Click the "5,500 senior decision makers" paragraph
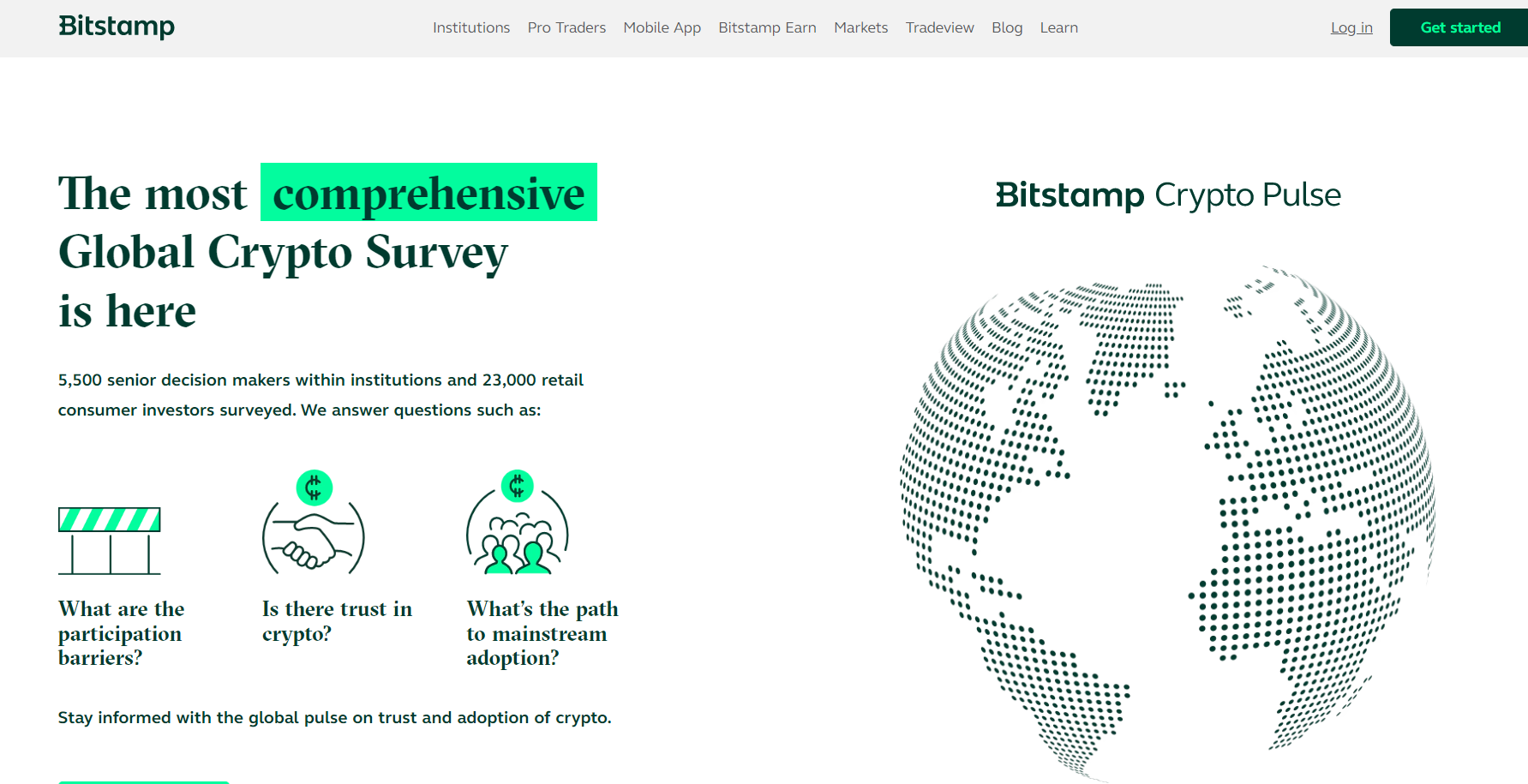1528x784 pixels. pos(321,395)
